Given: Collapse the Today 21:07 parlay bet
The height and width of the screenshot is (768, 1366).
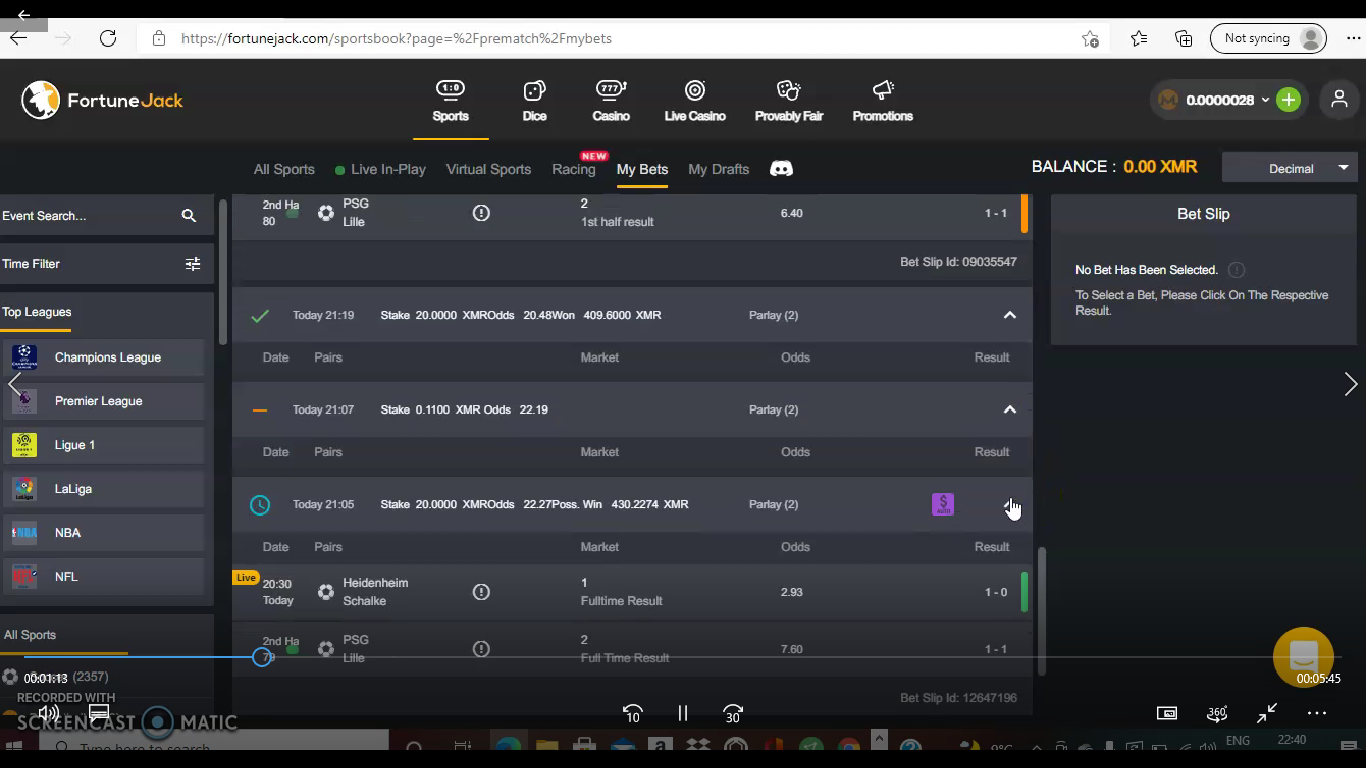Looking at the screenshot, I should (x=1009, y=410).
